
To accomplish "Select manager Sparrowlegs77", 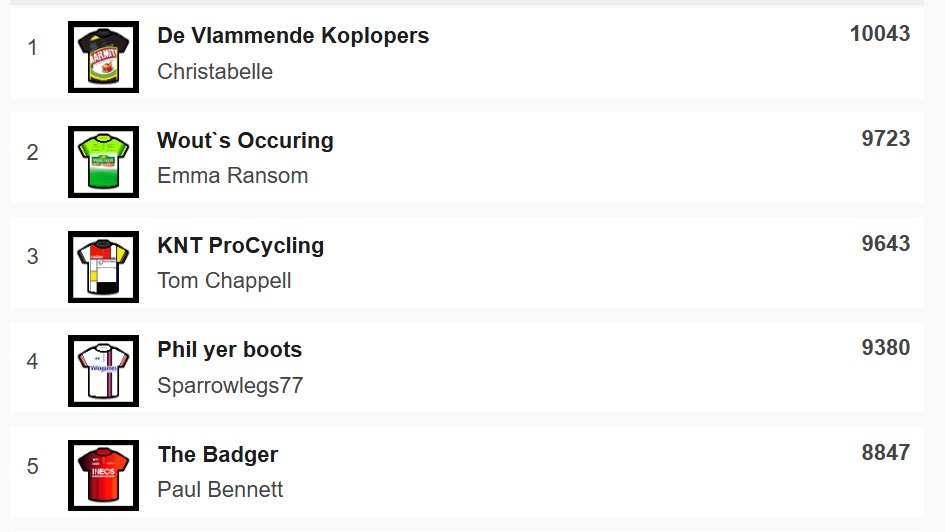I will click(230, 386).
